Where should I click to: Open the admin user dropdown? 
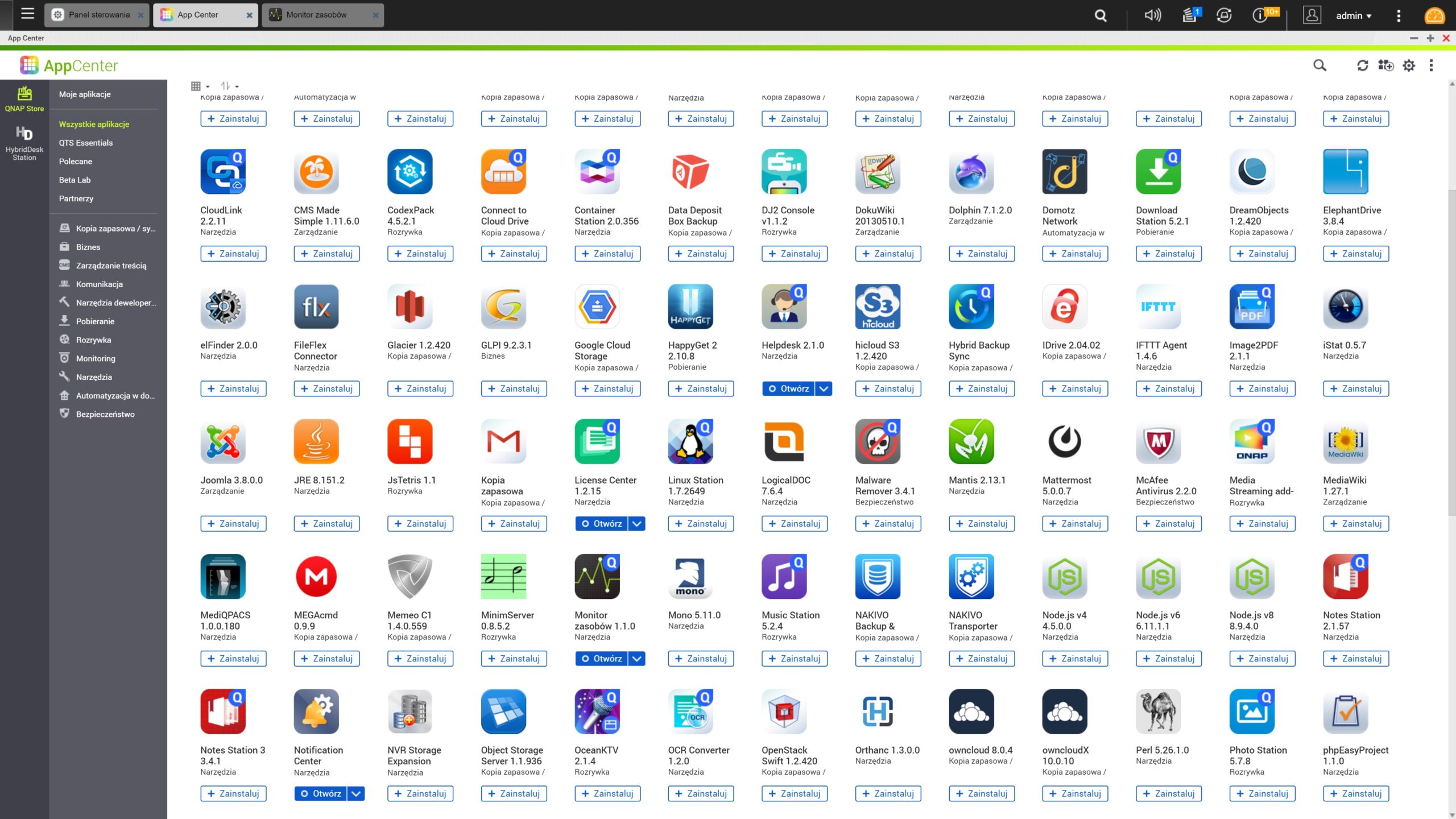tap(1354, 16)
